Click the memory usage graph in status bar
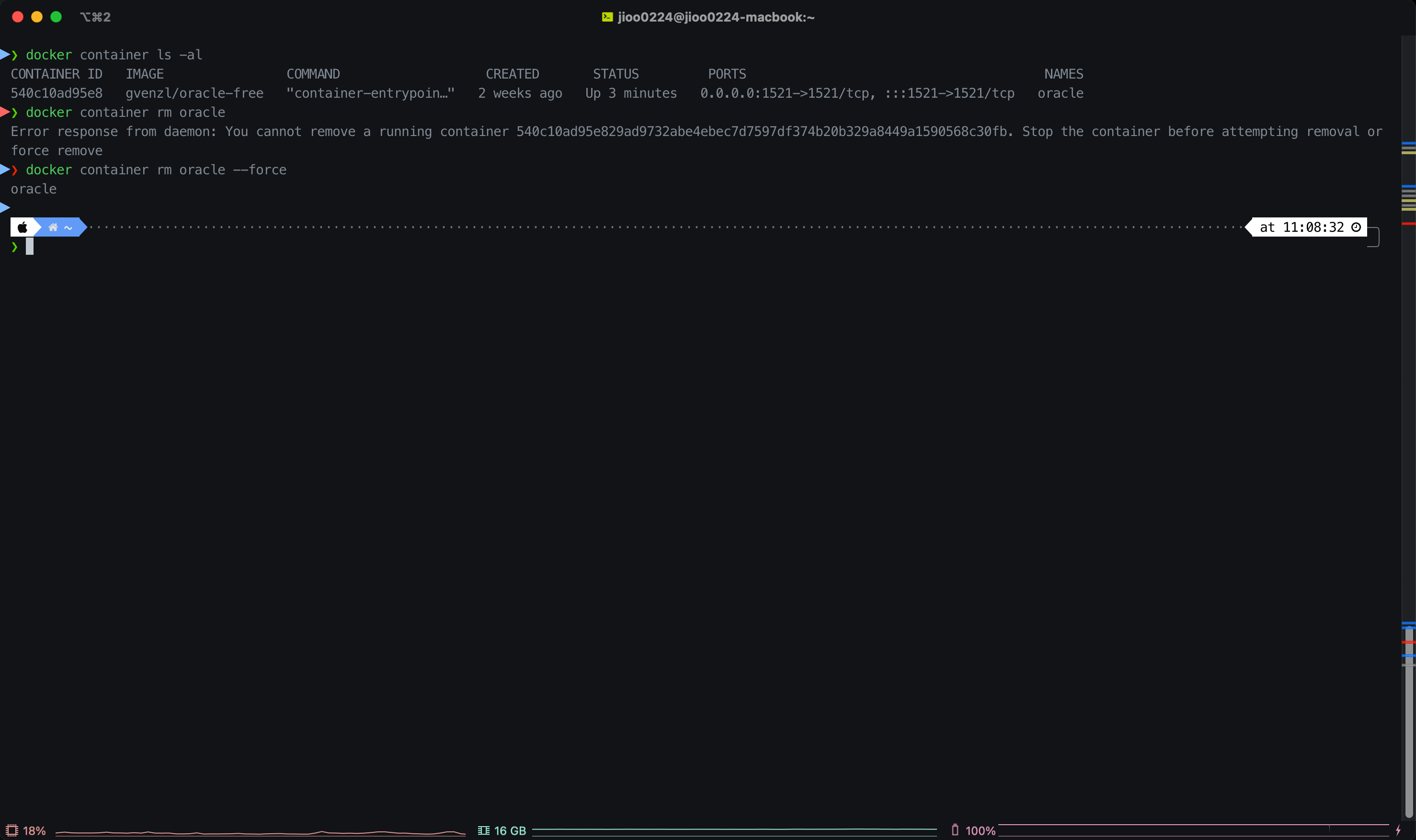Screen dimensions: 1416x840 (x=734, y=830)
